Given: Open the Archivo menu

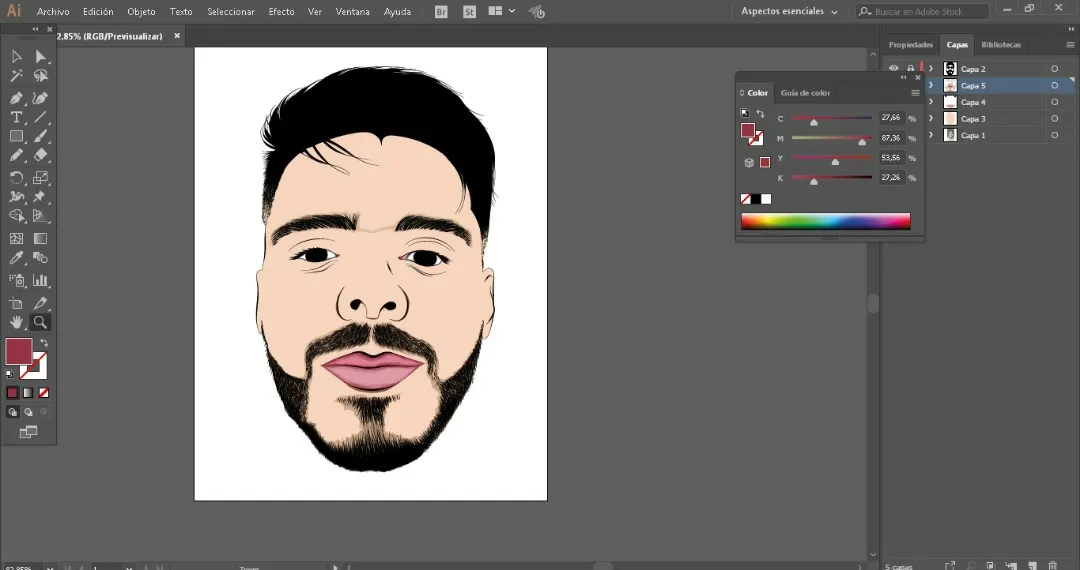Looking at the screenshot, I should click(52, 12).
